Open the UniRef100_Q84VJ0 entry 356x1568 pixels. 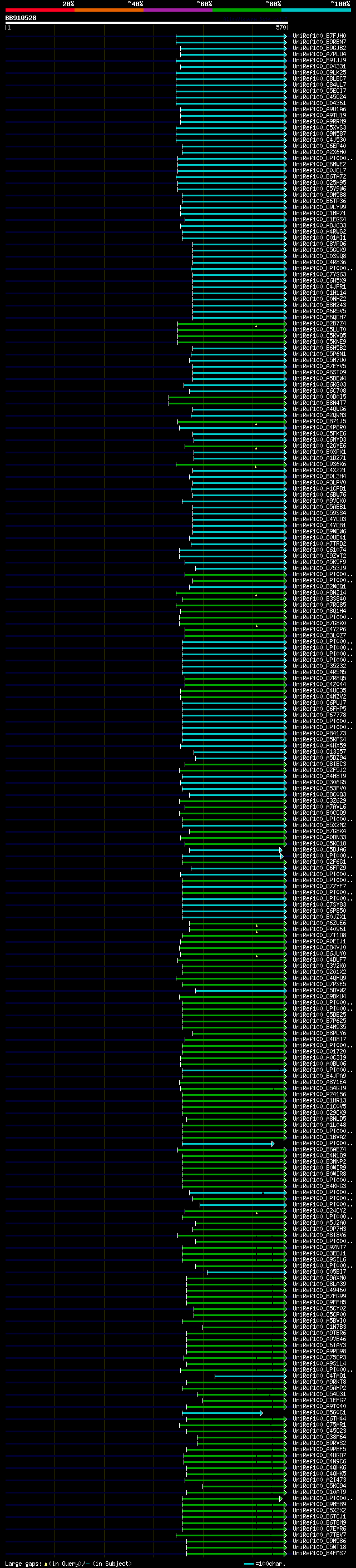pos(319,947)
